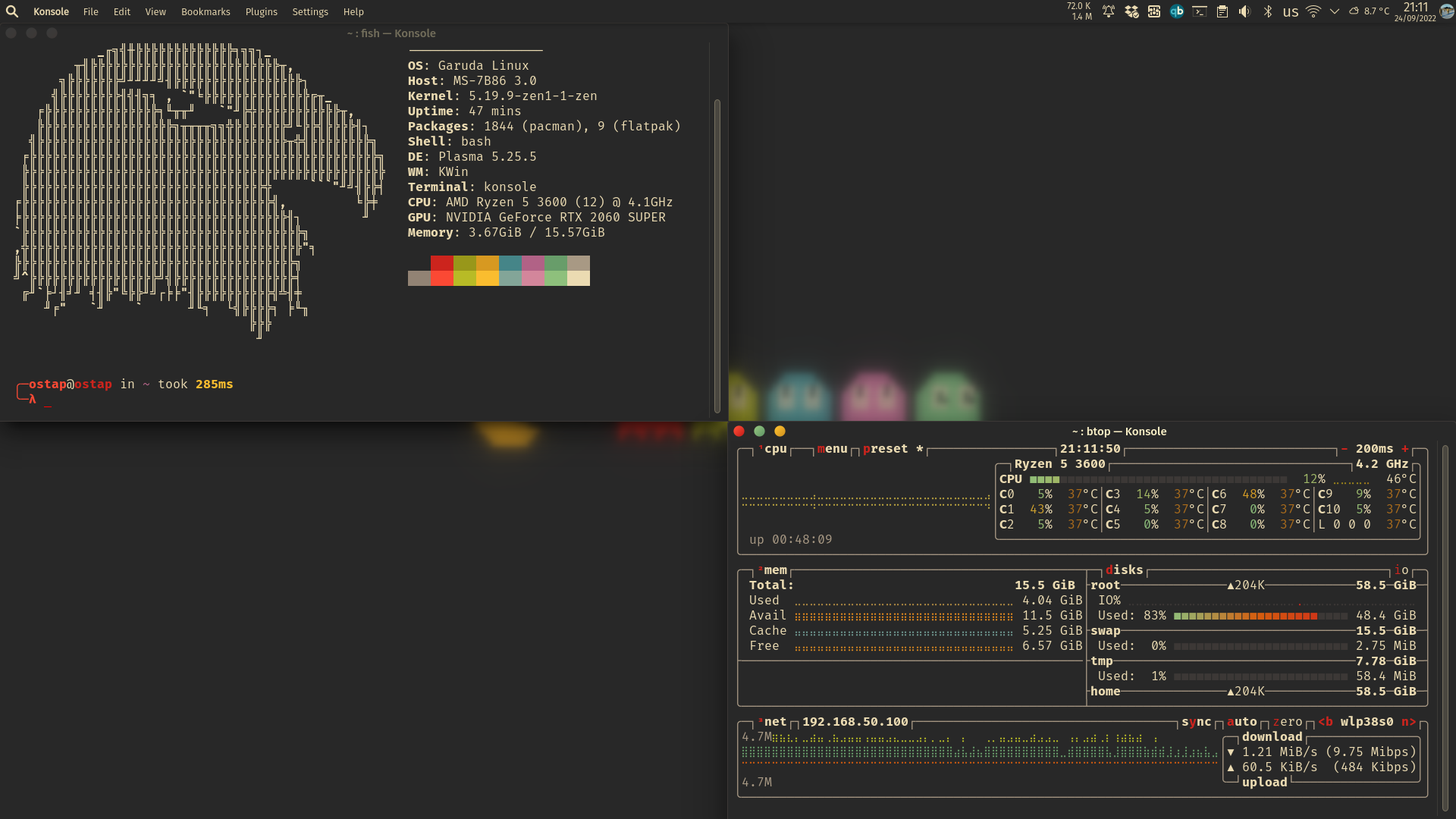Image resolution: width=1456 pixels, height=819 pixels.
Task: Click the red swatch in the fastfetch palette
Action: click(x=442, y=271)
